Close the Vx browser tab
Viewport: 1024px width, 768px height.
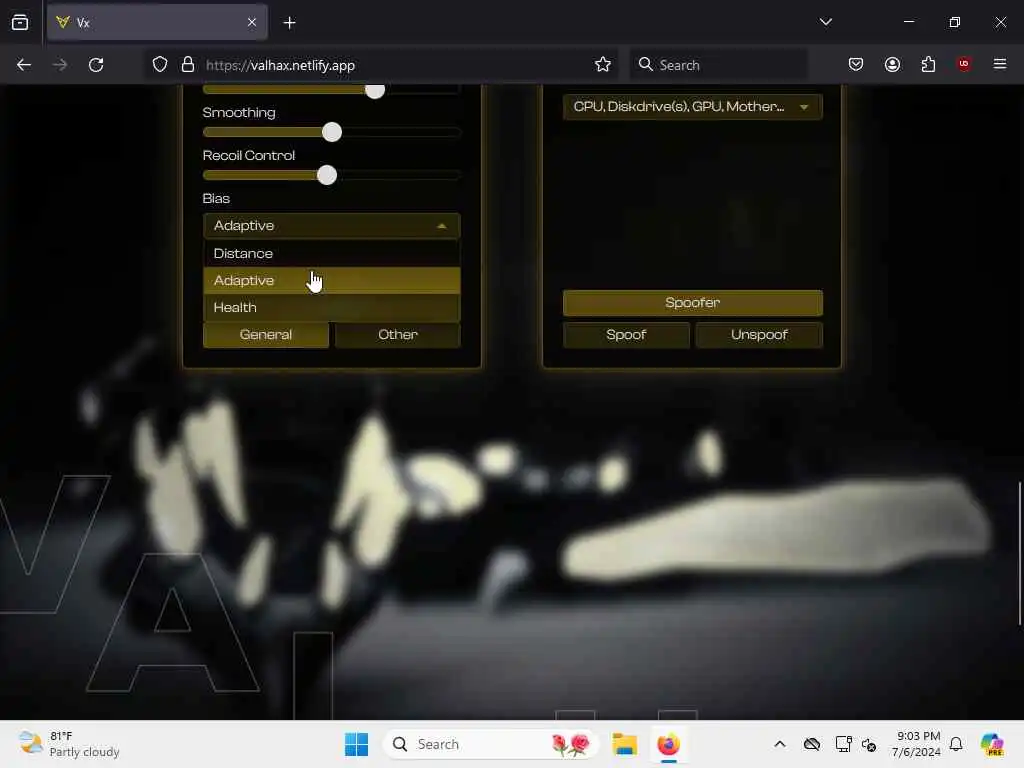point(252,22)
